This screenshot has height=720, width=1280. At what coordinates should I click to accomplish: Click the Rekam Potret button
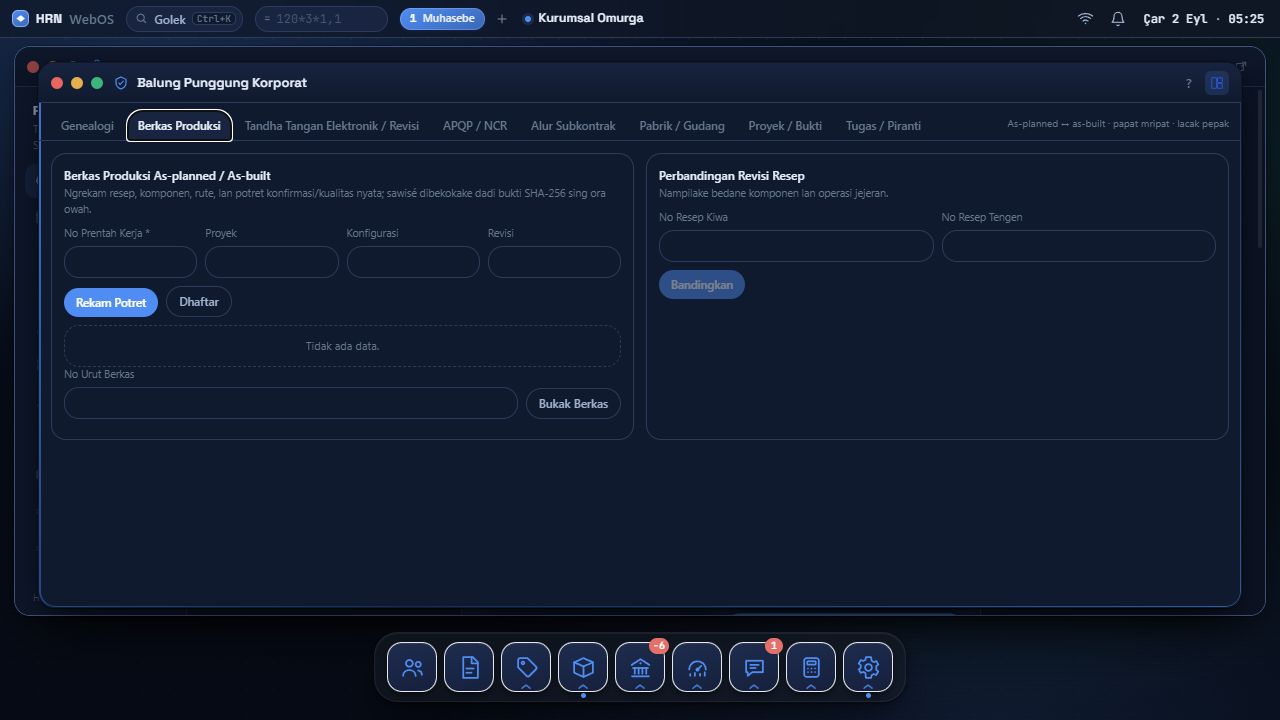111,302
